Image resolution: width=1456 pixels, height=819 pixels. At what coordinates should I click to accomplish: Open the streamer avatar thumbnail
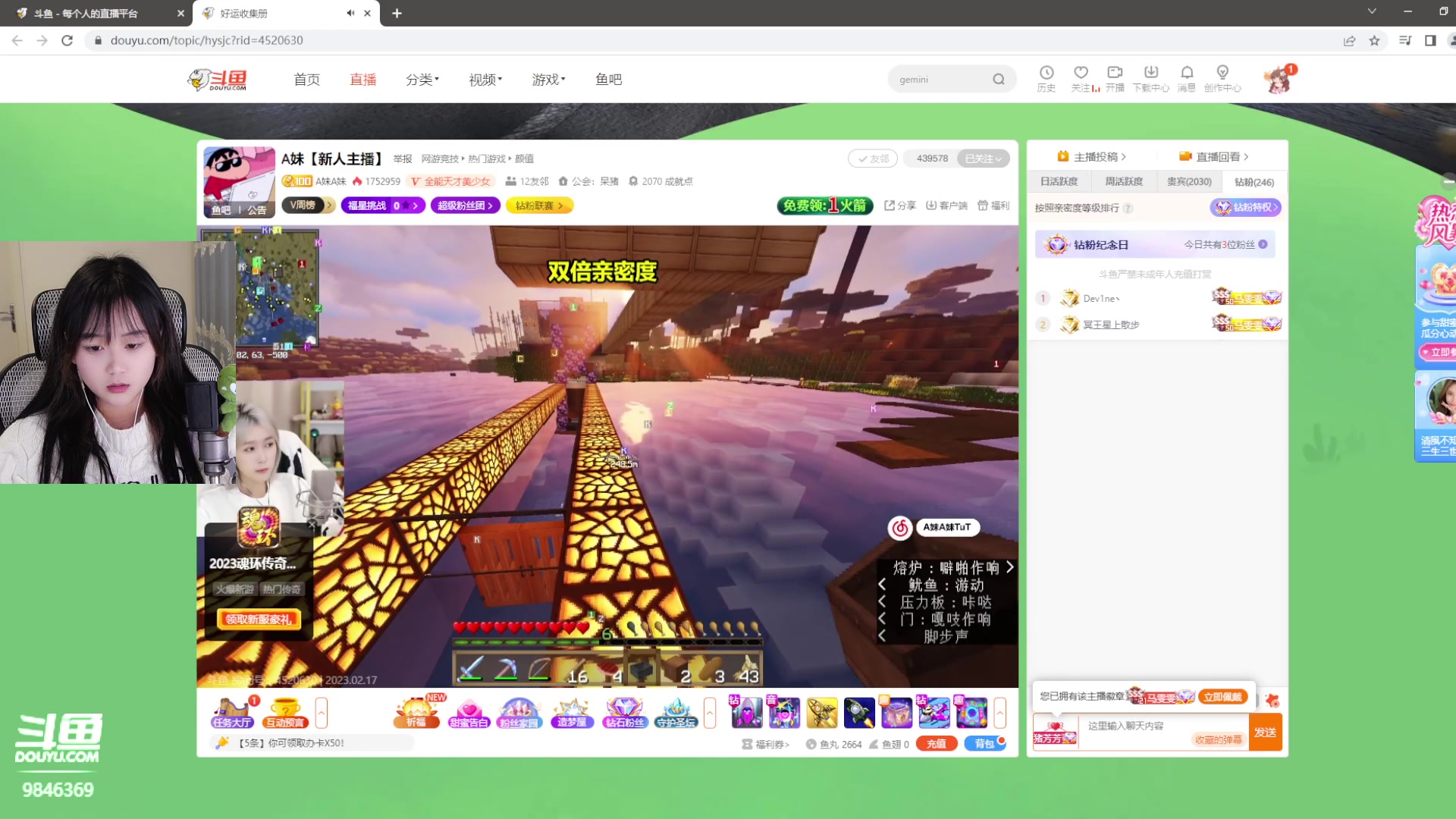(x=239, y=182)
